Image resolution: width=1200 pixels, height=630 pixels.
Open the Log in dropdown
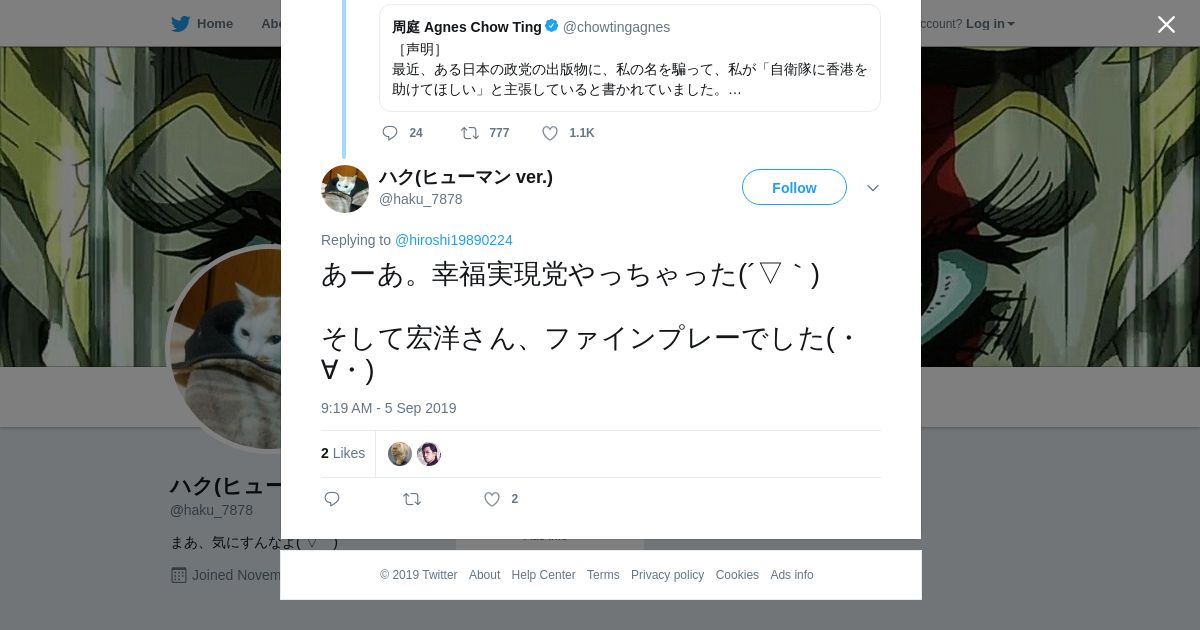990,24
